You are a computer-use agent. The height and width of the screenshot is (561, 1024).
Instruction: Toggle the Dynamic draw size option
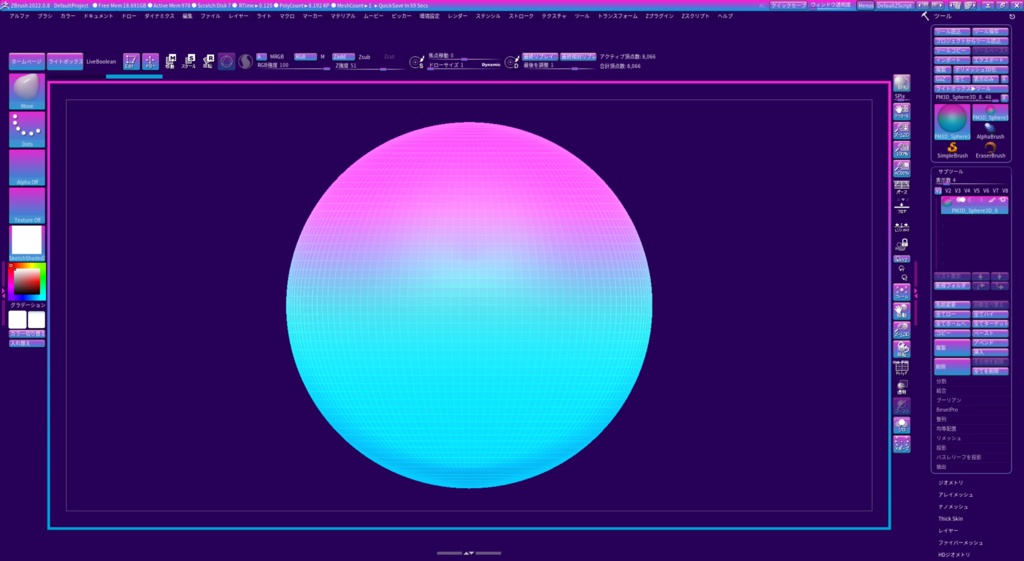coord(490,64)
